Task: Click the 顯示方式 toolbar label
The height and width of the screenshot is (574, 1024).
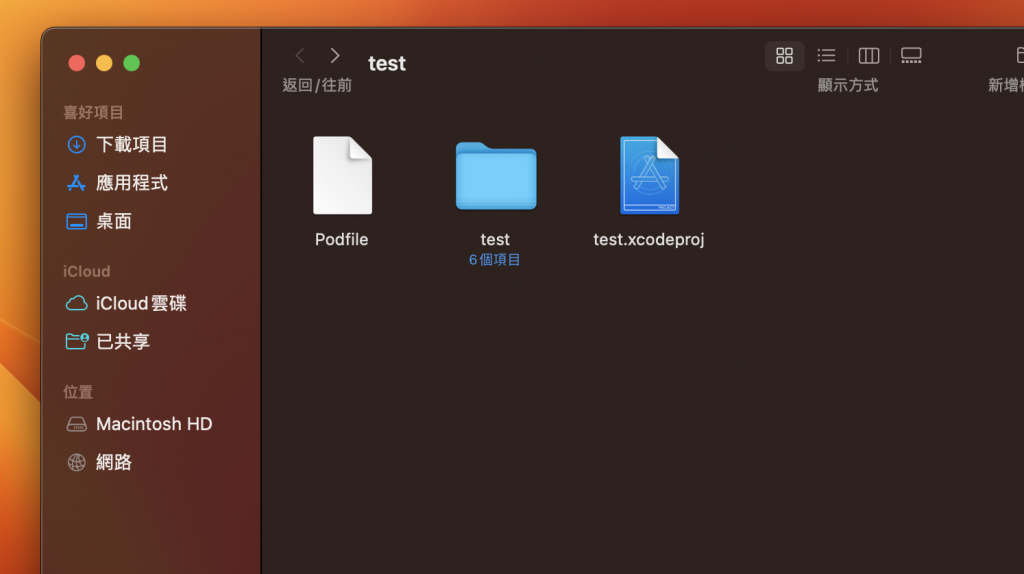Action: pyautogui.click(x=848, y=85)
